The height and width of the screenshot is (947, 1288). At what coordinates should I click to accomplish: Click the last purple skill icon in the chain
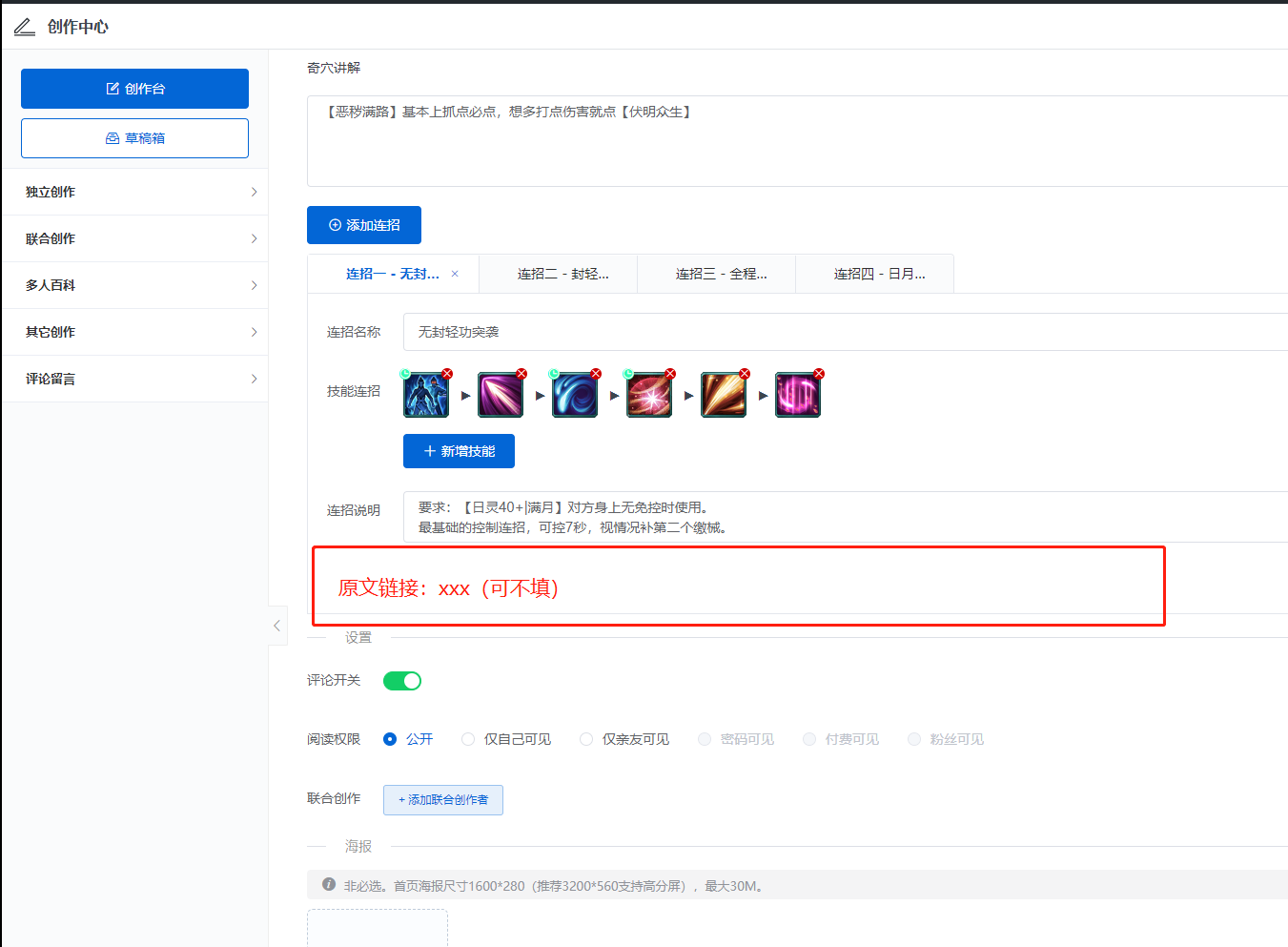[x=798, y=395]
